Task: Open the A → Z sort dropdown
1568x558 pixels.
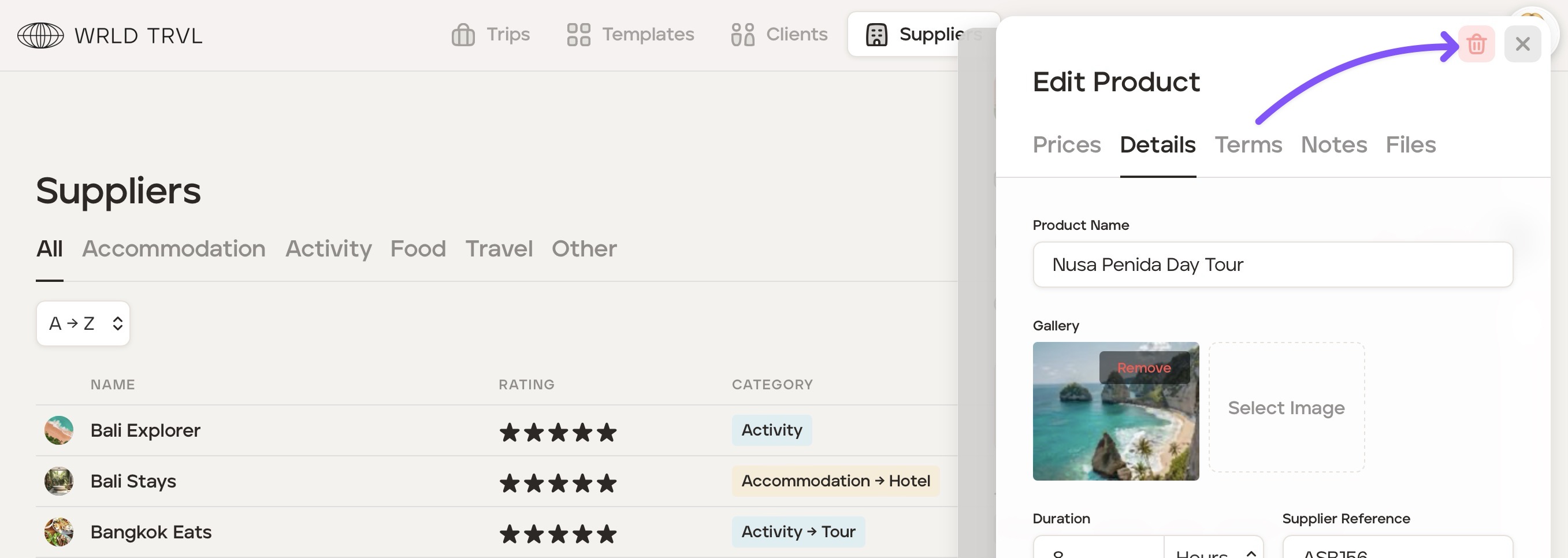Action: pos(83,323)
